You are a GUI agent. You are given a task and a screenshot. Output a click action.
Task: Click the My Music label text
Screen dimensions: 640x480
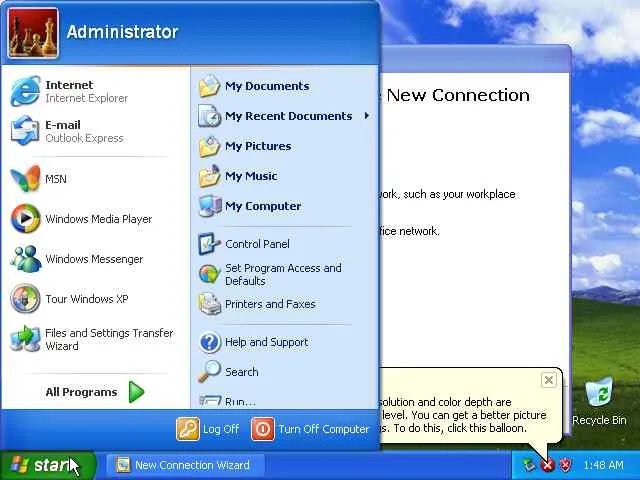(251, 176)
